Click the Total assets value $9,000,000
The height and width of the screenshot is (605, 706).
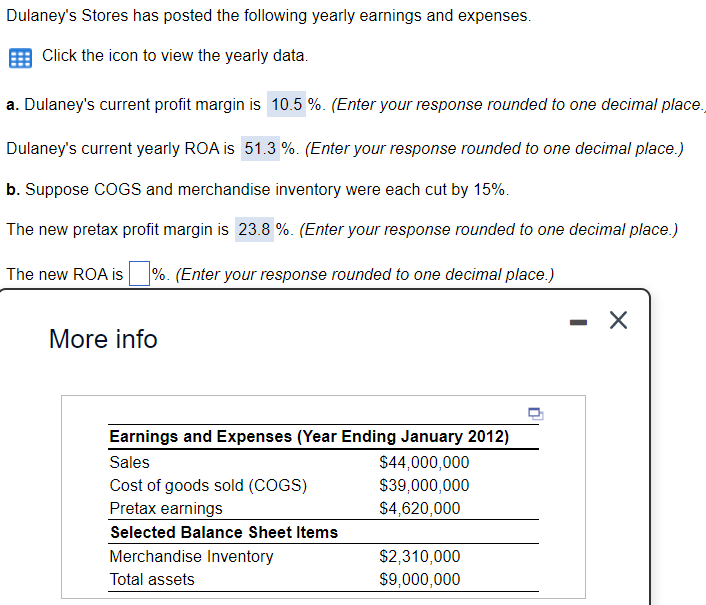(420, 579)
